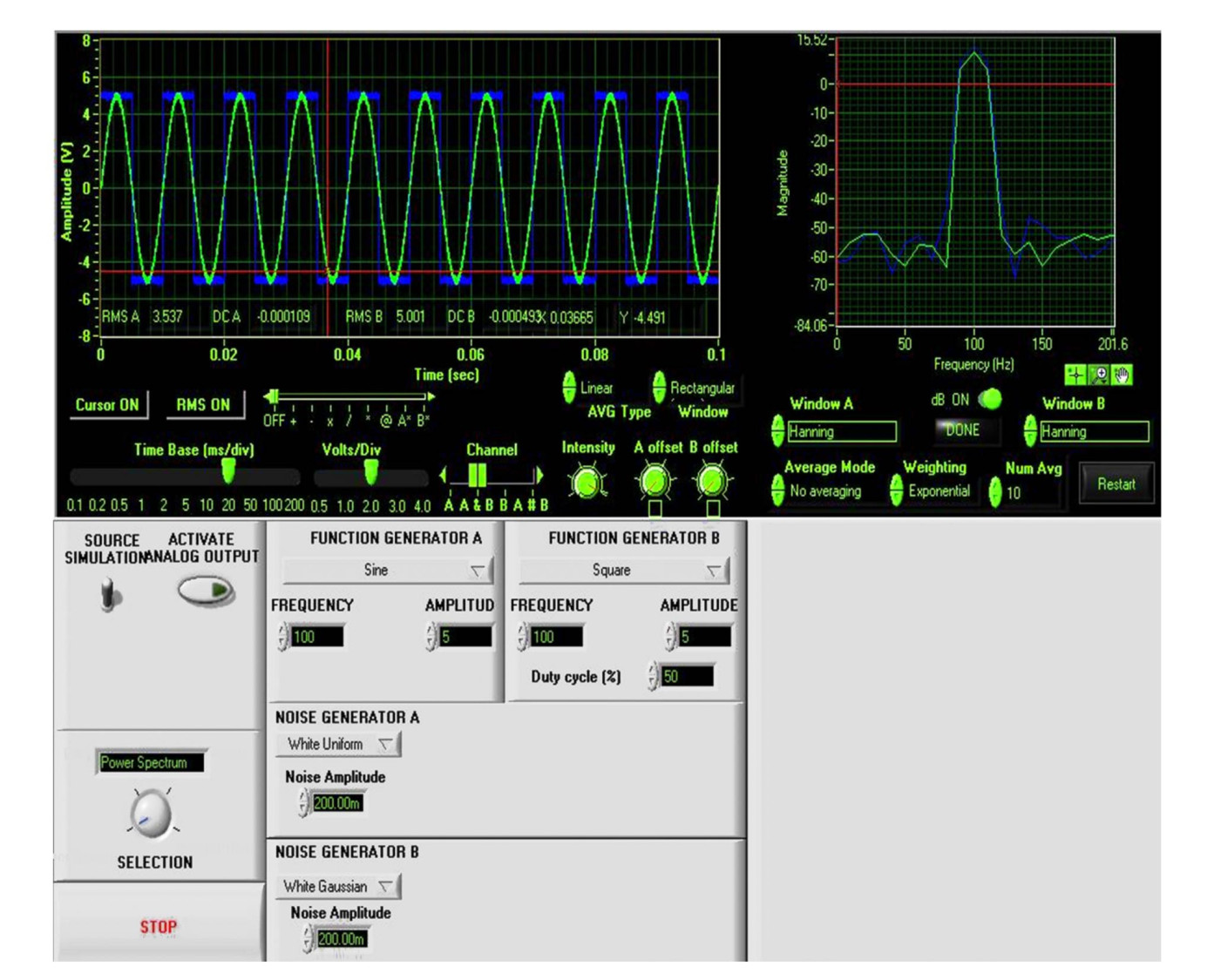This screenshot has height=980, width=1214.
Task: Flip the SOURCE SIMULATION toggle switch
Action: (x=109, y=595)
